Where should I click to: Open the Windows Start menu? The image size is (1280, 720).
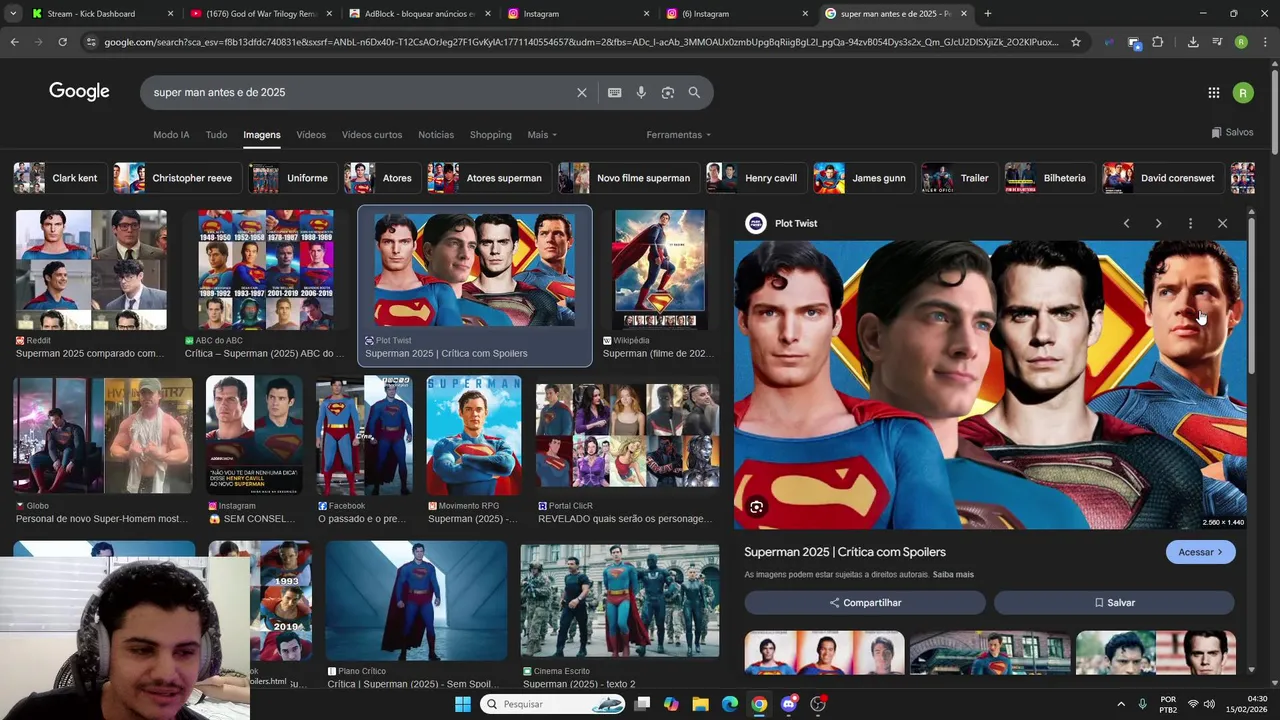click(462, 704)
